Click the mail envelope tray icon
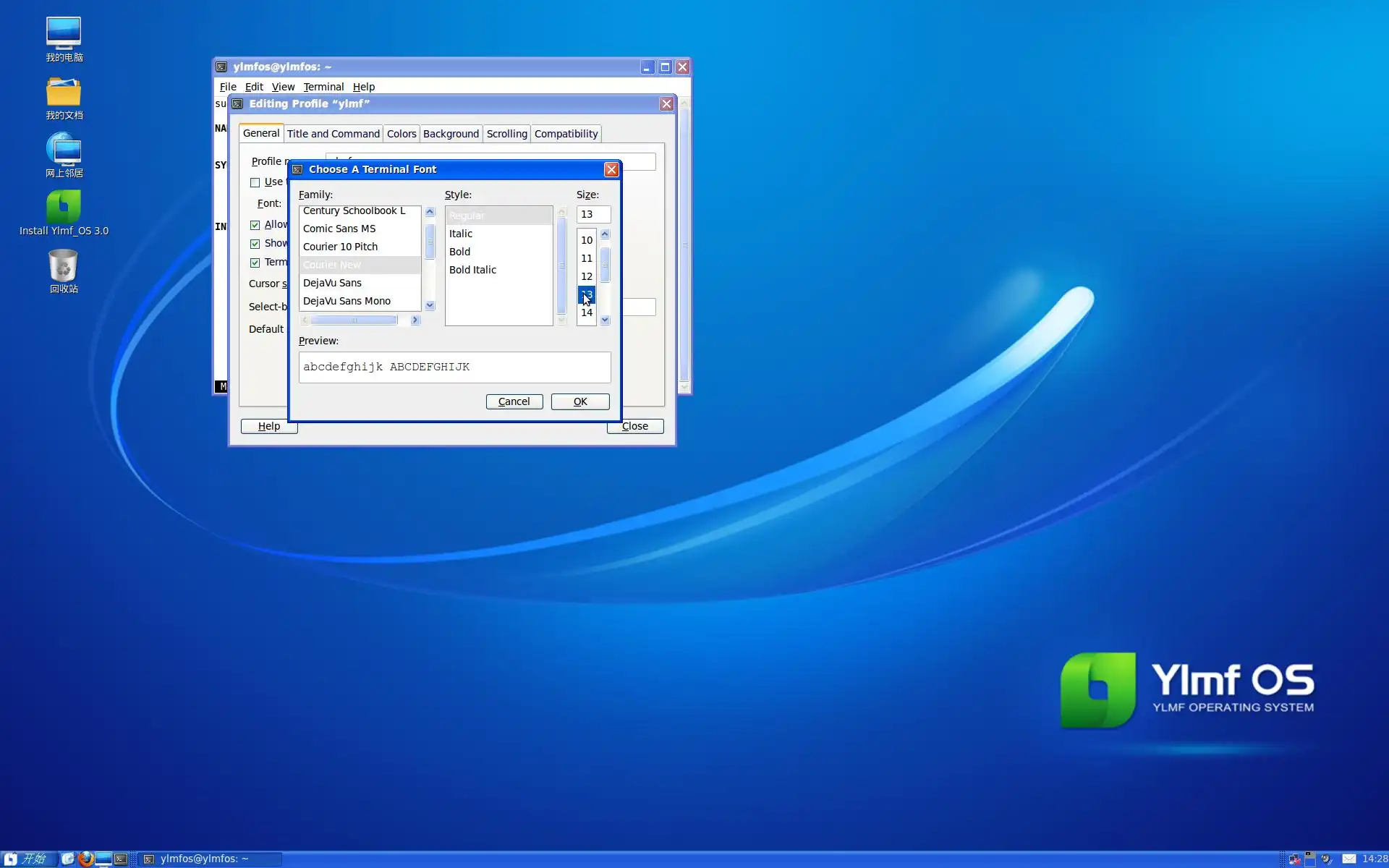This screenshot has height=868, width=1389. [1348, 859]
